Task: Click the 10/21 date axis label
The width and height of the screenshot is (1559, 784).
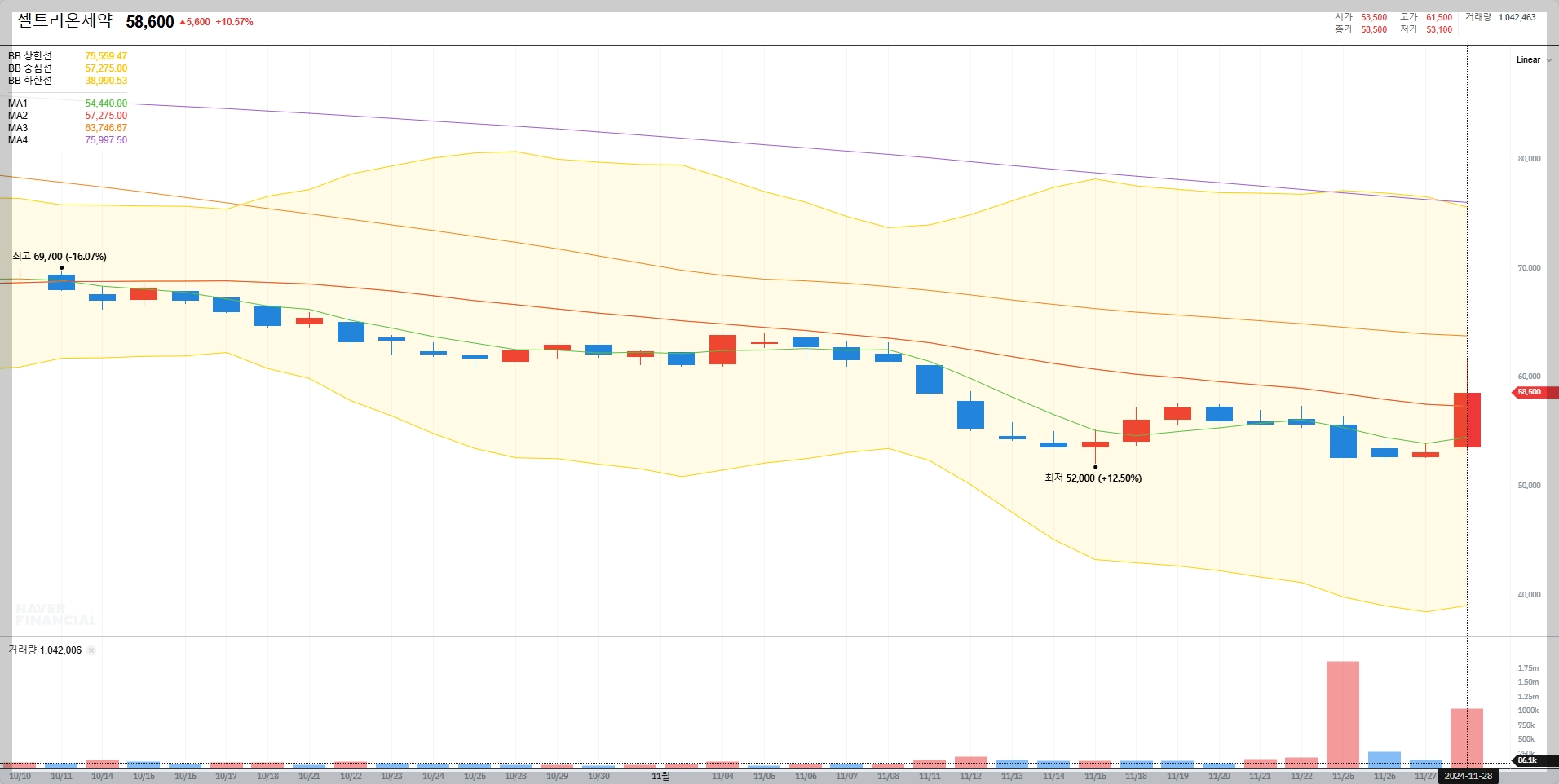Action: pyautogui.click(x=309, y=777)
